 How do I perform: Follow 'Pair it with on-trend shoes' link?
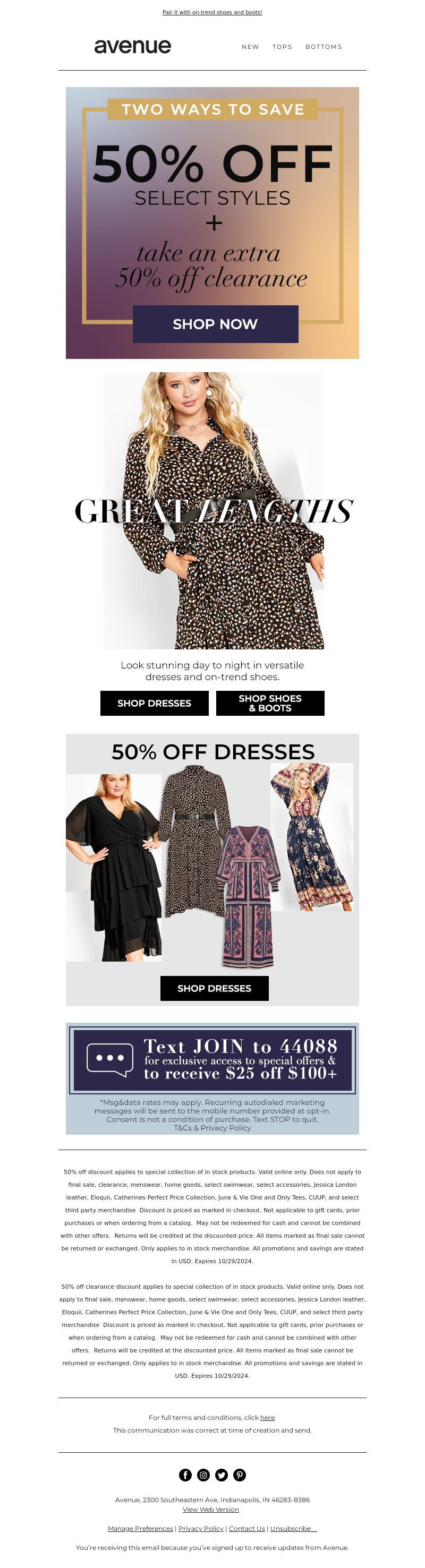point(212,12)
